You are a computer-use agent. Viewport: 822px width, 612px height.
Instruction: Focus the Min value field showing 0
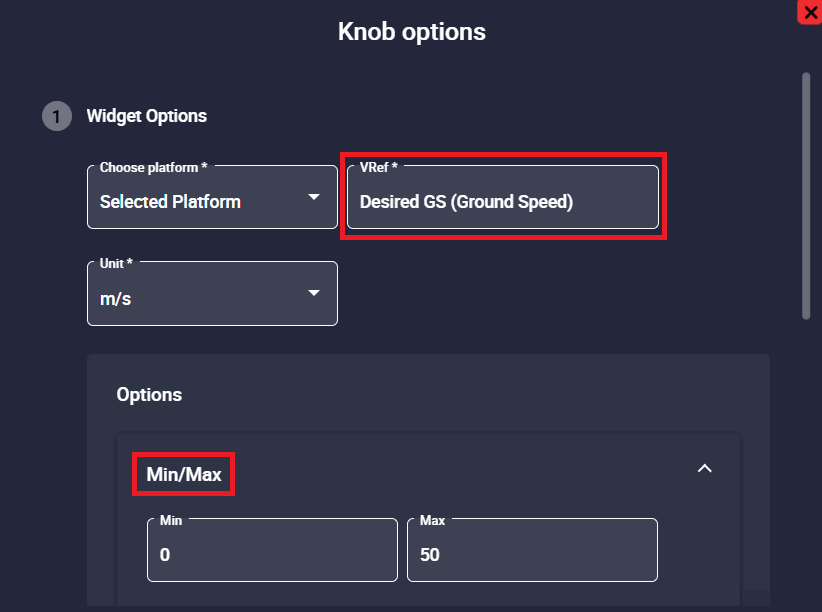tap(272, 554)
